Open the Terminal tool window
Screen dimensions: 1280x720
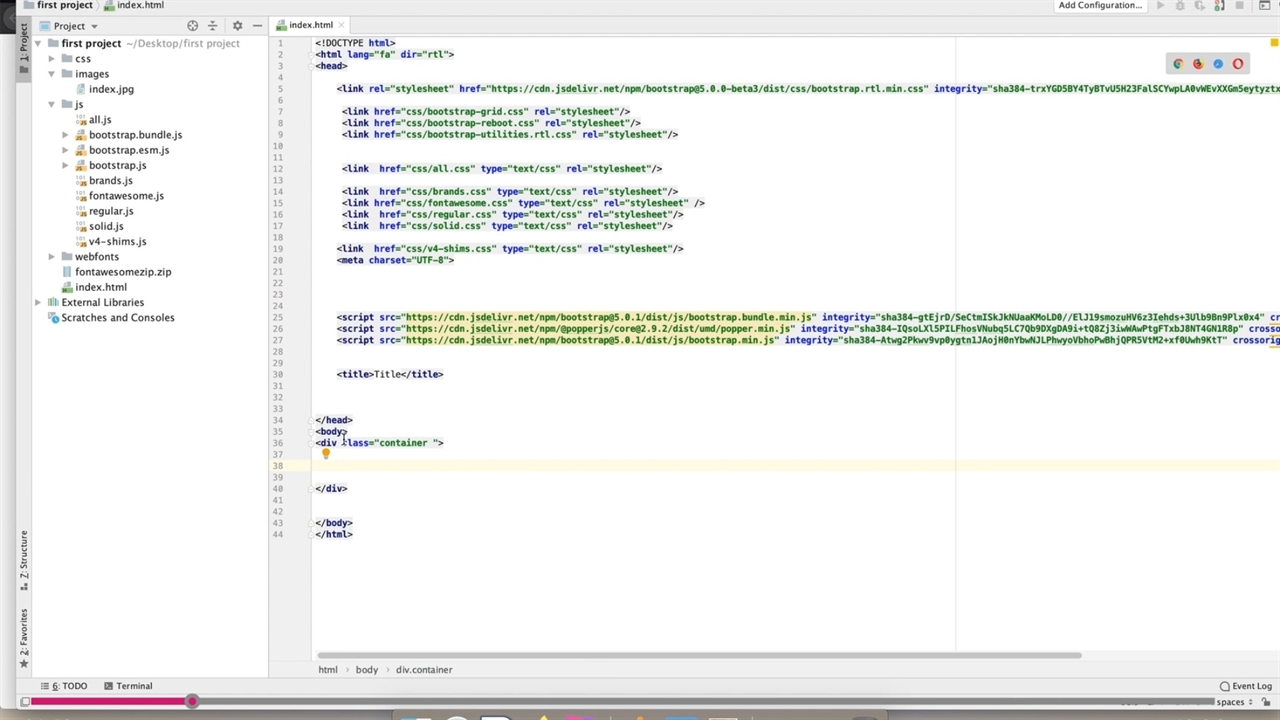128,686
